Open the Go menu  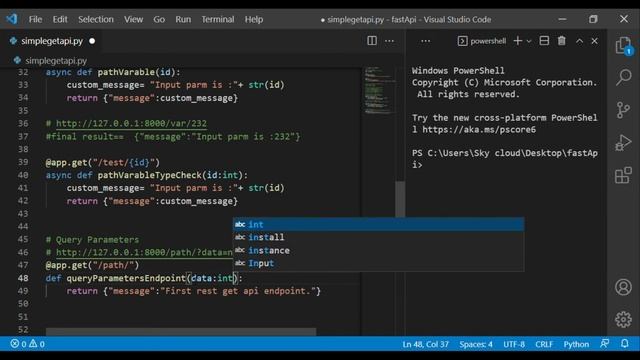(159, 19)
